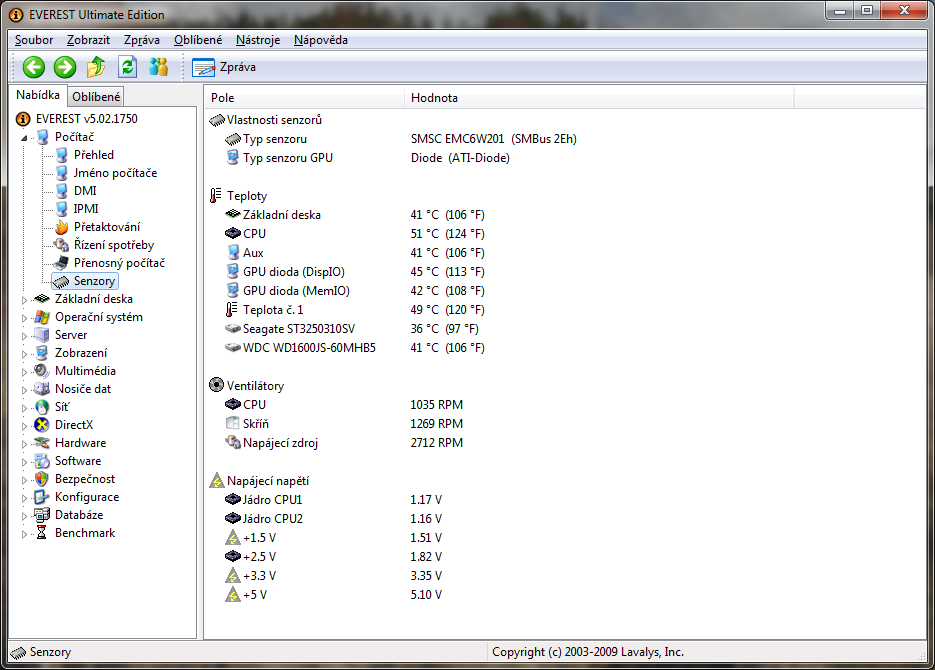The image size is (935, 670).
Task: Click the DirectX tree icon
Action: pyautogui.click(x=42, y=425)
